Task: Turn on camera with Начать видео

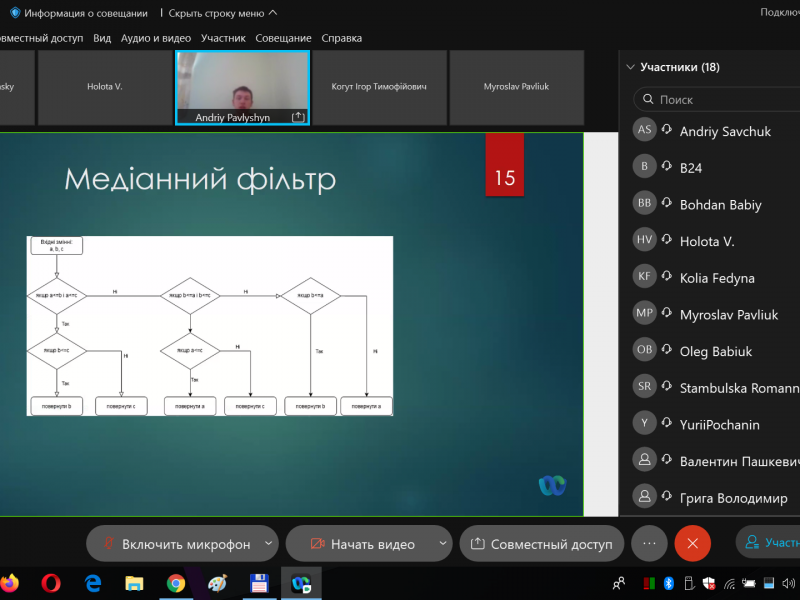Action: tap(362, 544)
